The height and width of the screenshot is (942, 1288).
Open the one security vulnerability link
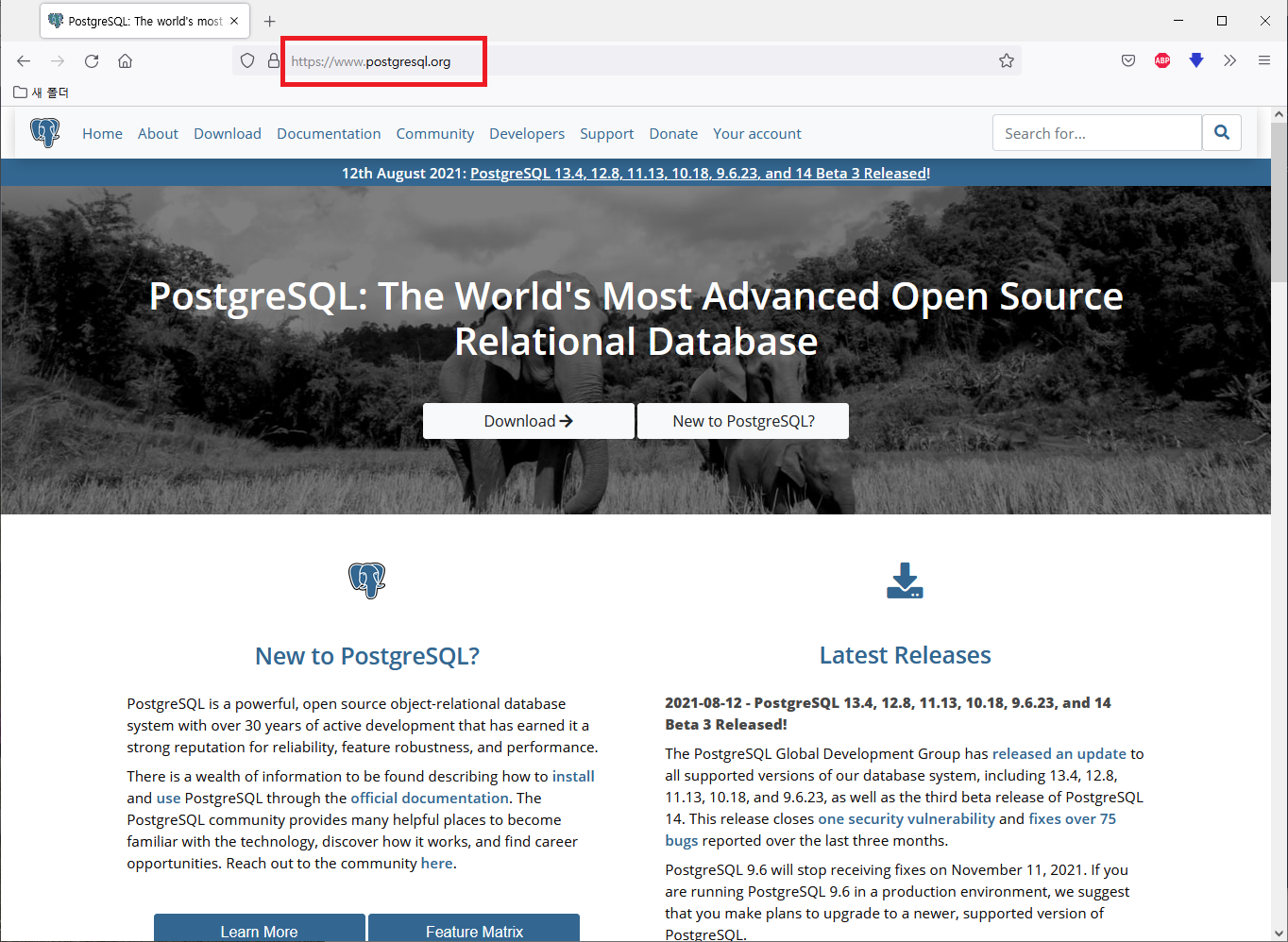pyautogui.click(x=907, y=818)
